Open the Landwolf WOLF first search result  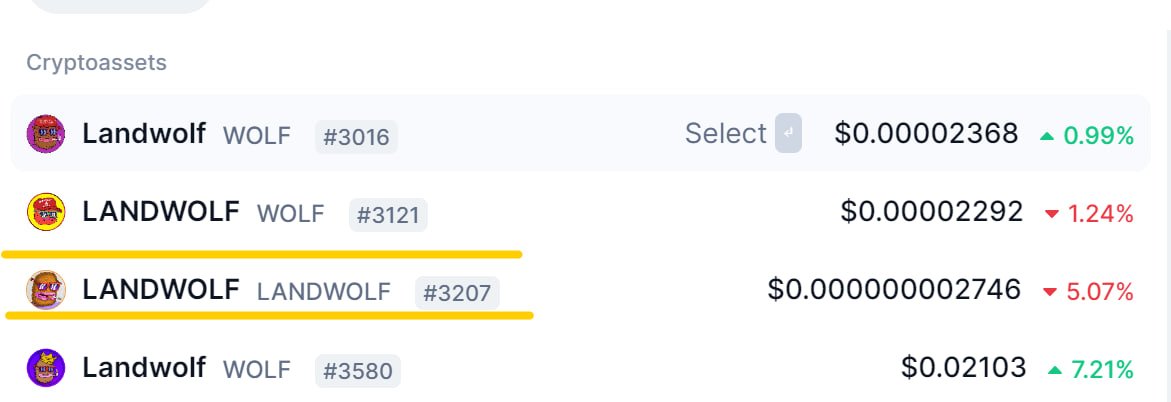point(580,133)
